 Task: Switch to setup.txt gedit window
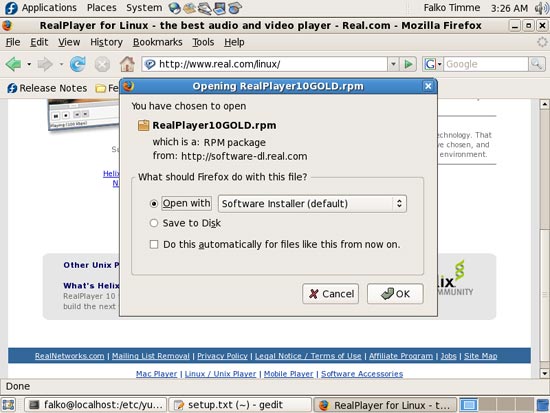click(240, 405)
